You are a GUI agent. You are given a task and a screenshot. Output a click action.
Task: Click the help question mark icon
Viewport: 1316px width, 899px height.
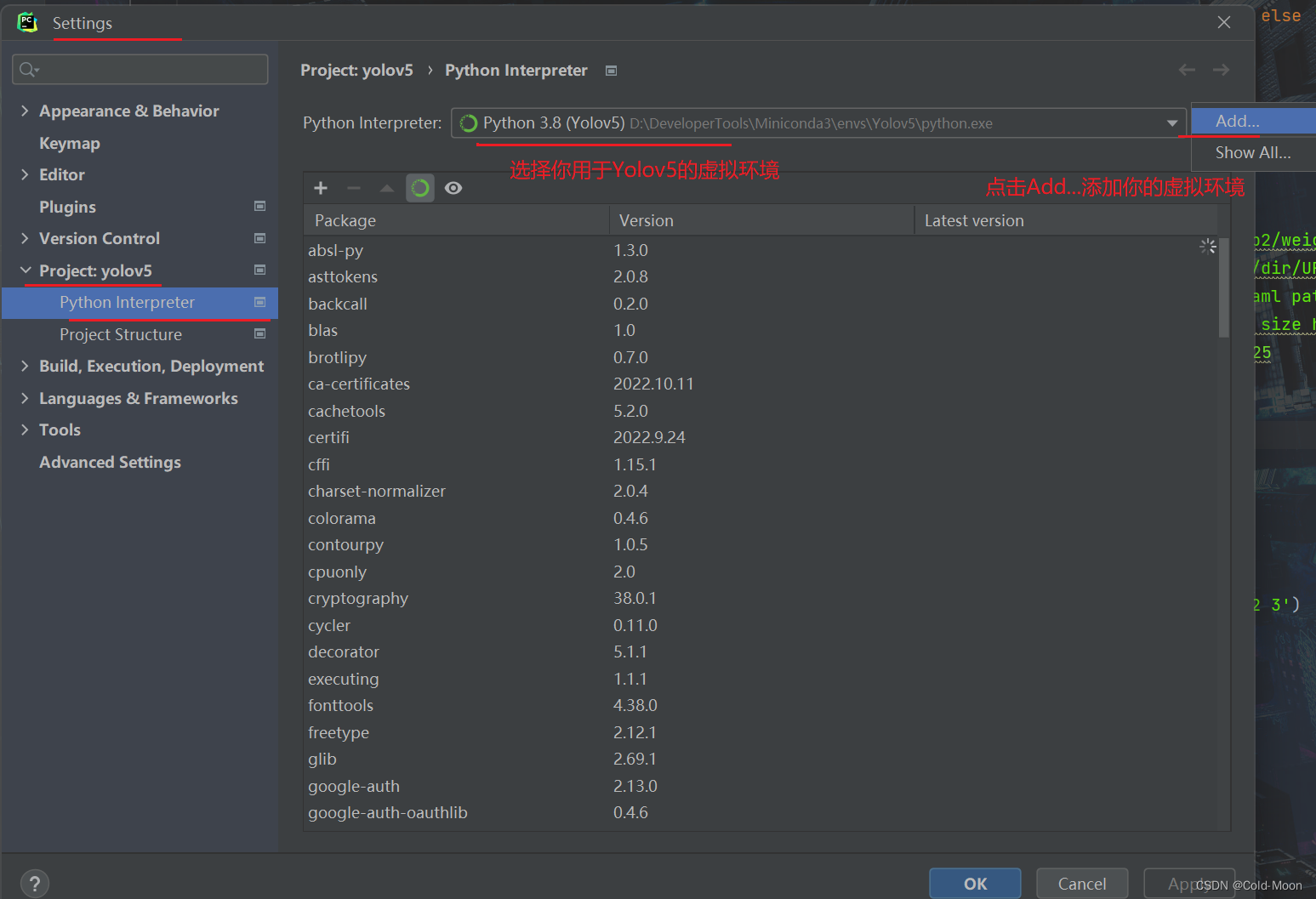34,884
